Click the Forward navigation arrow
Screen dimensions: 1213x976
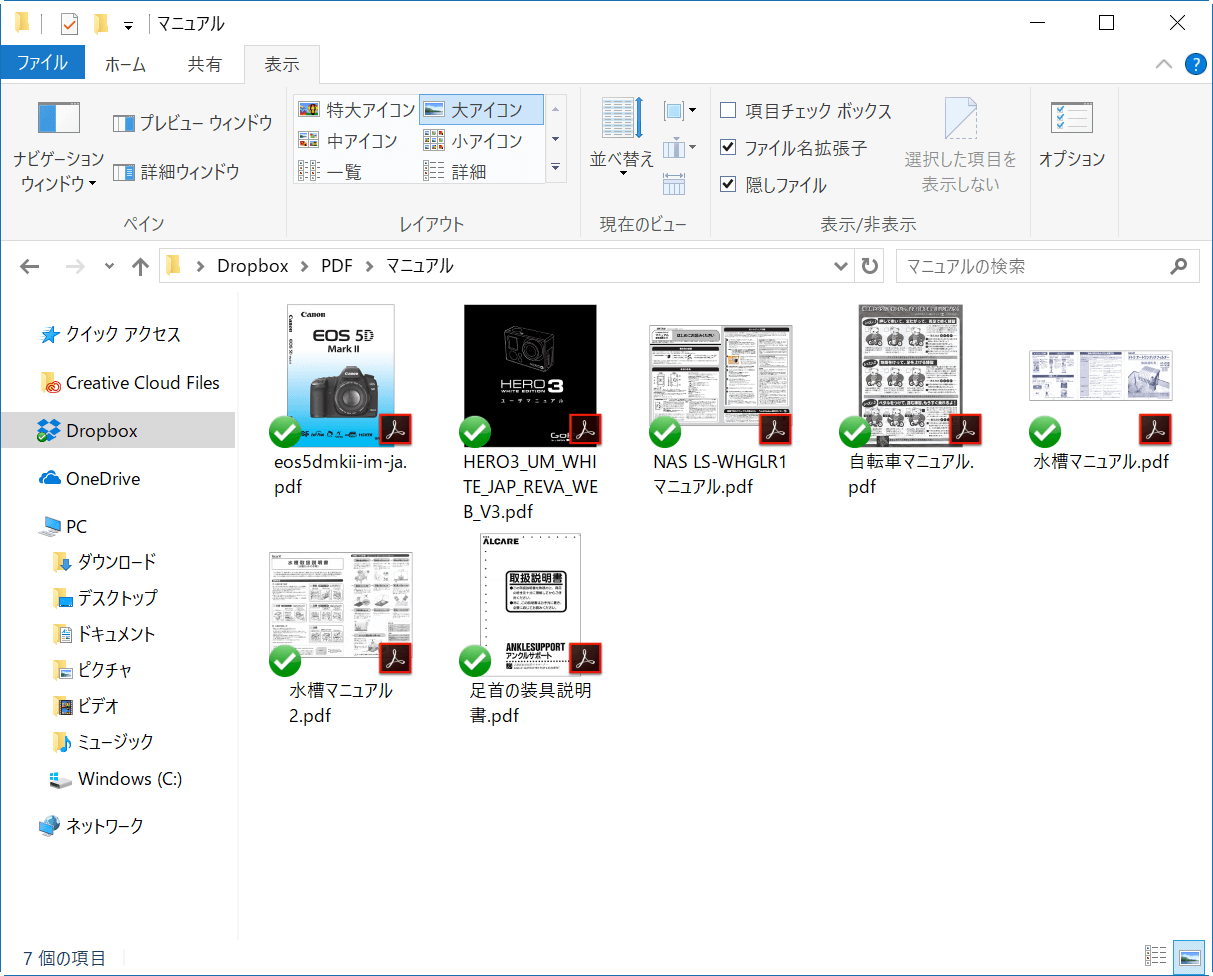coord(75,266)
